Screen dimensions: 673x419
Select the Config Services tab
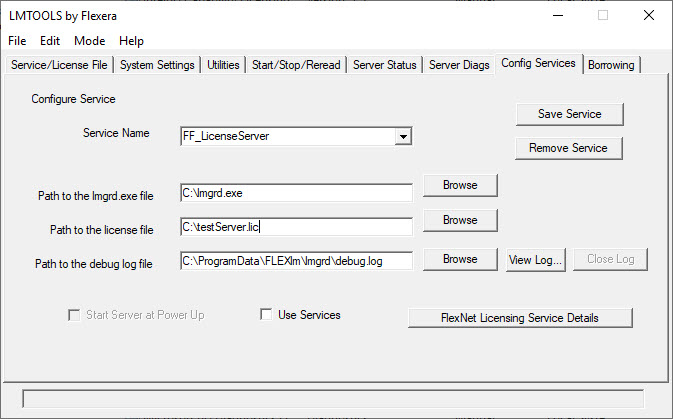point(538,63)
